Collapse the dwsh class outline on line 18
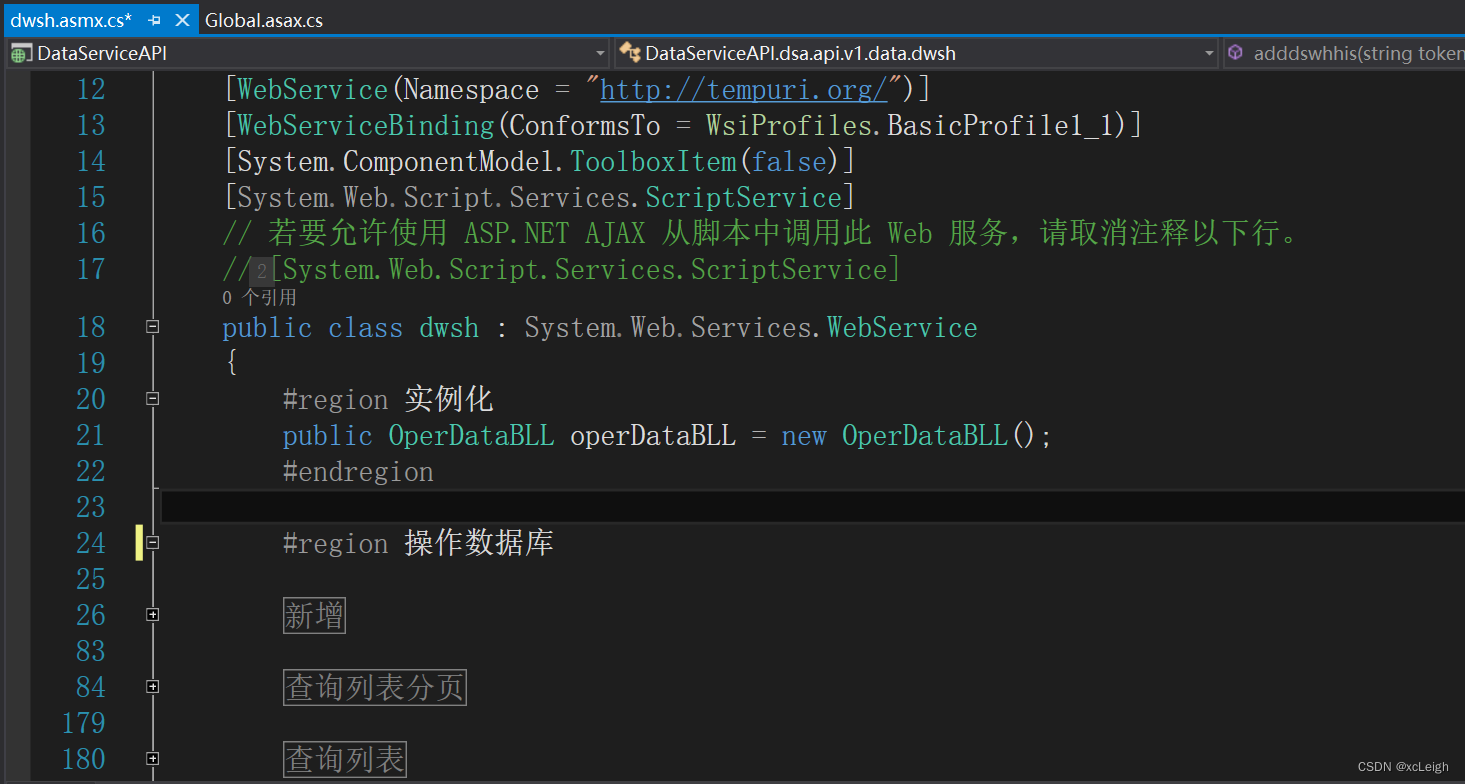This screenshot has height=784, width=1465. (153, 326)
